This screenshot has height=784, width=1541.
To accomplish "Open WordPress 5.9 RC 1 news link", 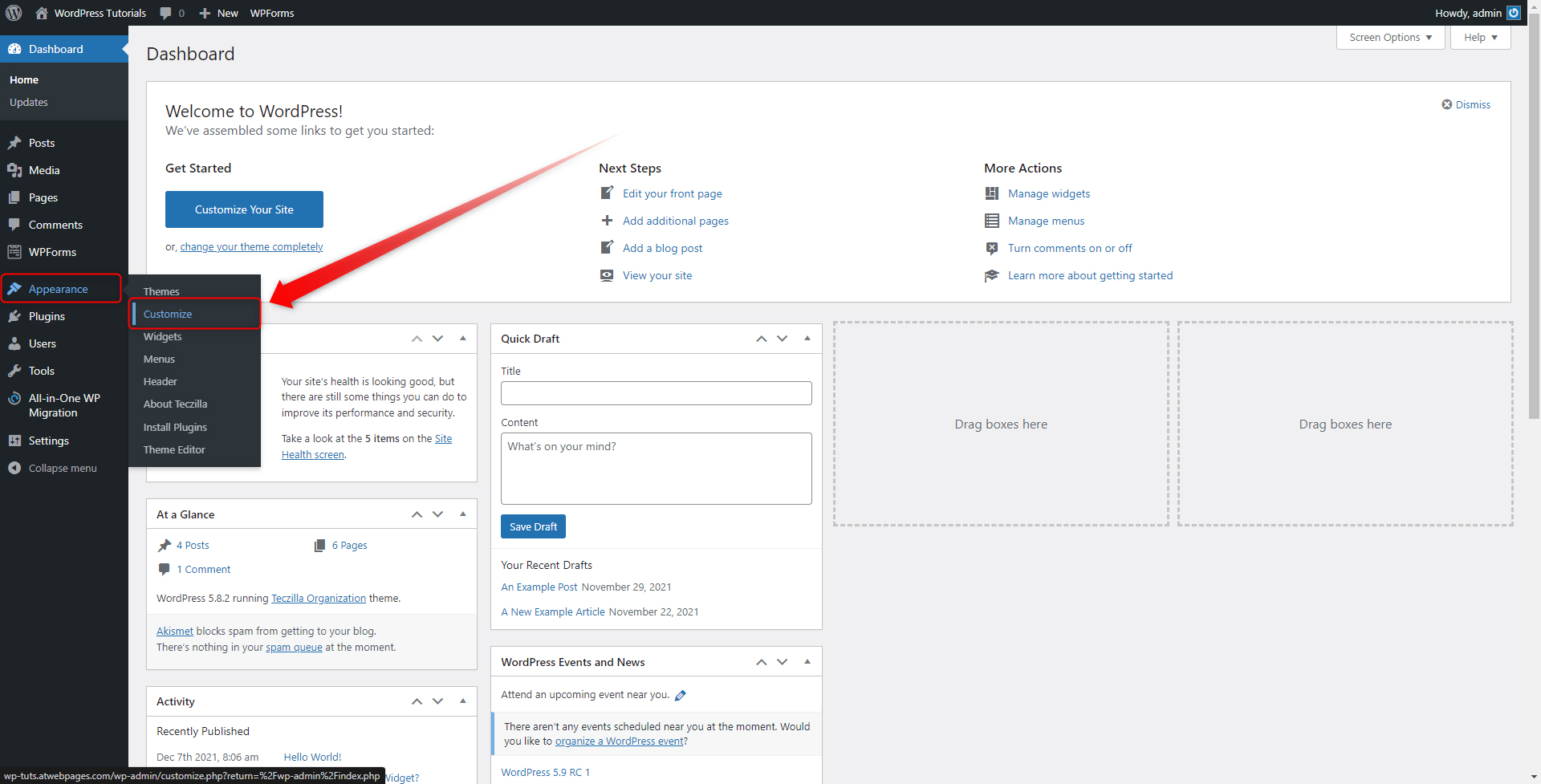I will click(545, 772).
